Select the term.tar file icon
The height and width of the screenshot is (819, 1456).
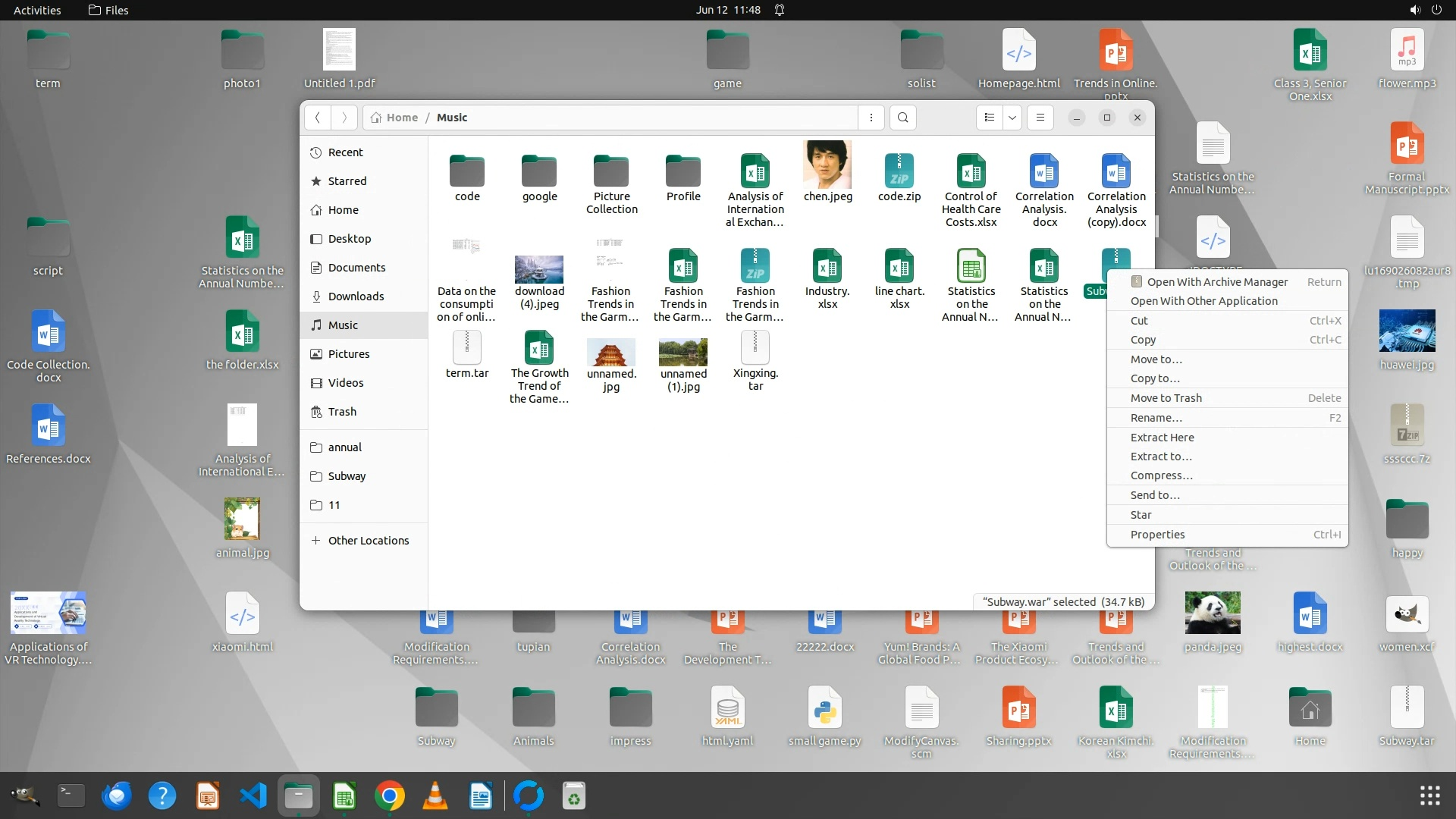466,349
